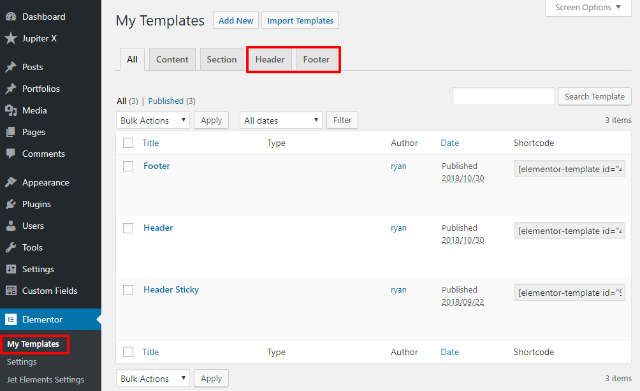Image resolution: width=640 pixels, height=391 pixels.
Task: Sort by Date column header at top
Action: 450,143
